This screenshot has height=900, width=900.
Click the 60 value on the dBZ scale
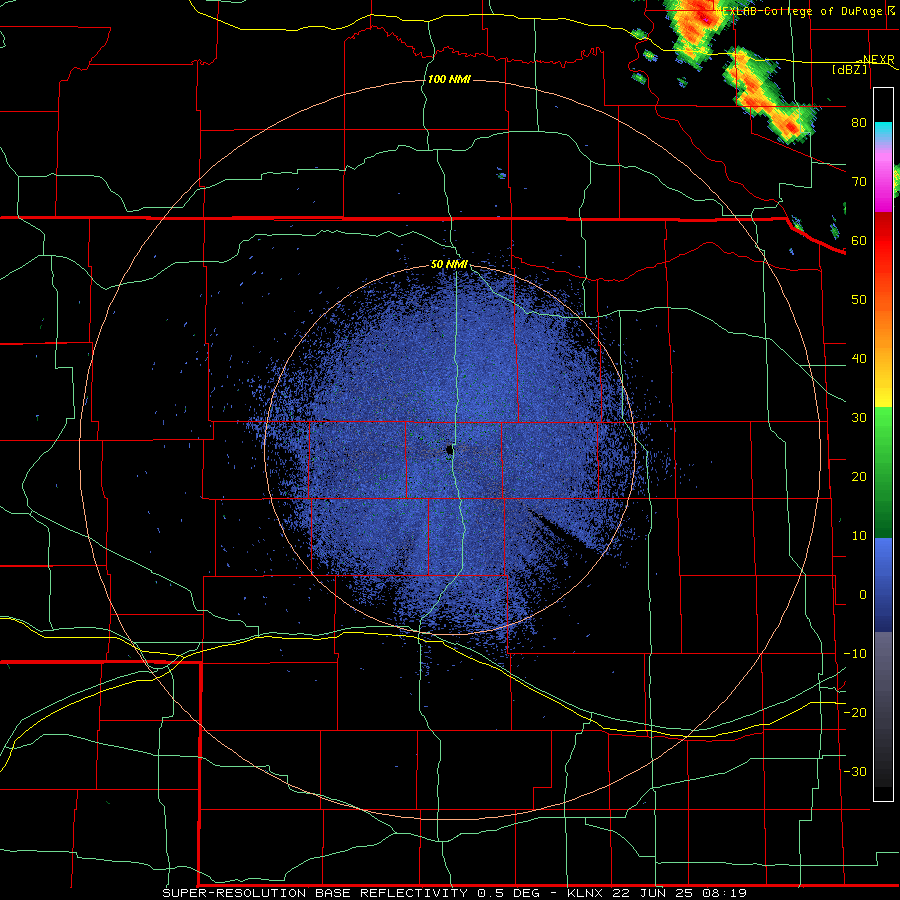859,241
